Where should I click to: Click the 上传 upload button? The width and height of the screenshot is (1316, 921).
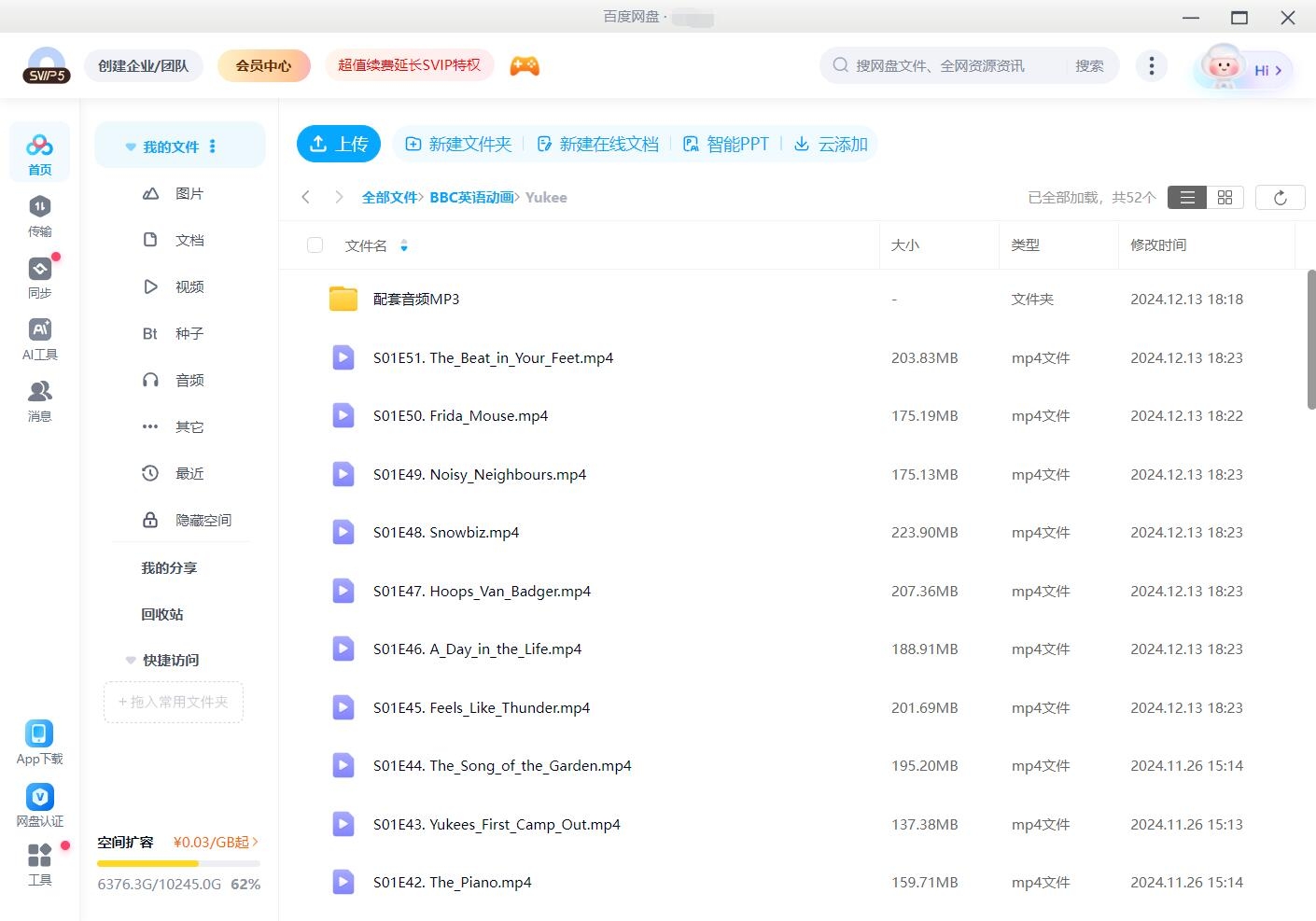(x=339, y=144)
